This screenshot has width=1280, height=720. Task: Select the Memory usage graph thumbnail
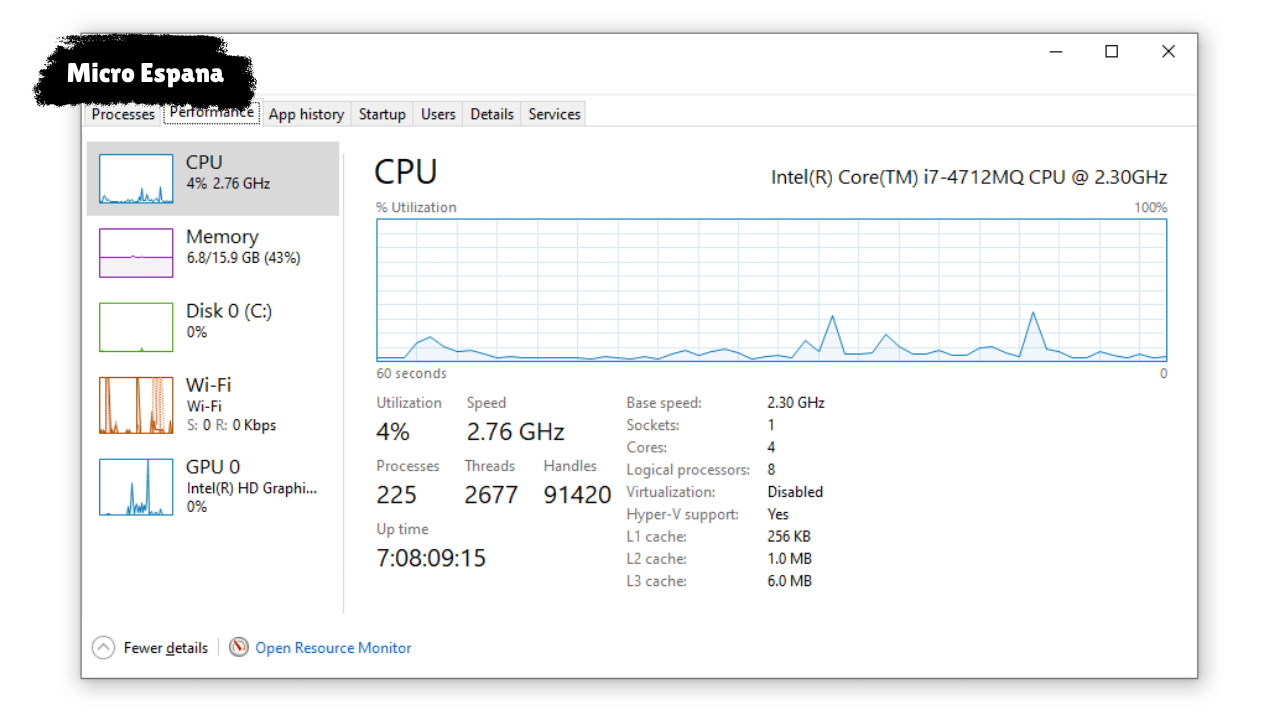[136, 253]
